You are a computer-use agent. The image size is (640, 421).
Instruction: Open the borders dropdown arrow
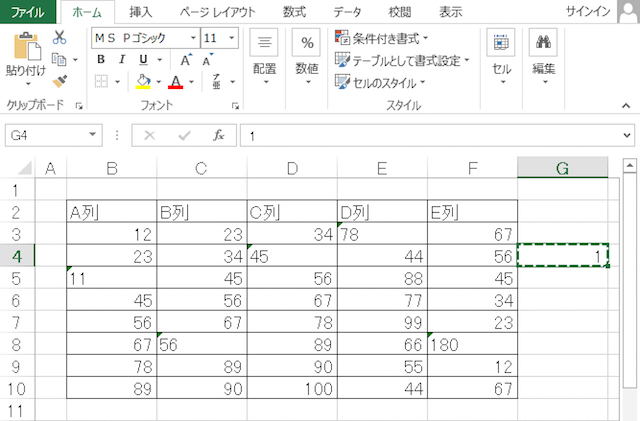point(118,82)
